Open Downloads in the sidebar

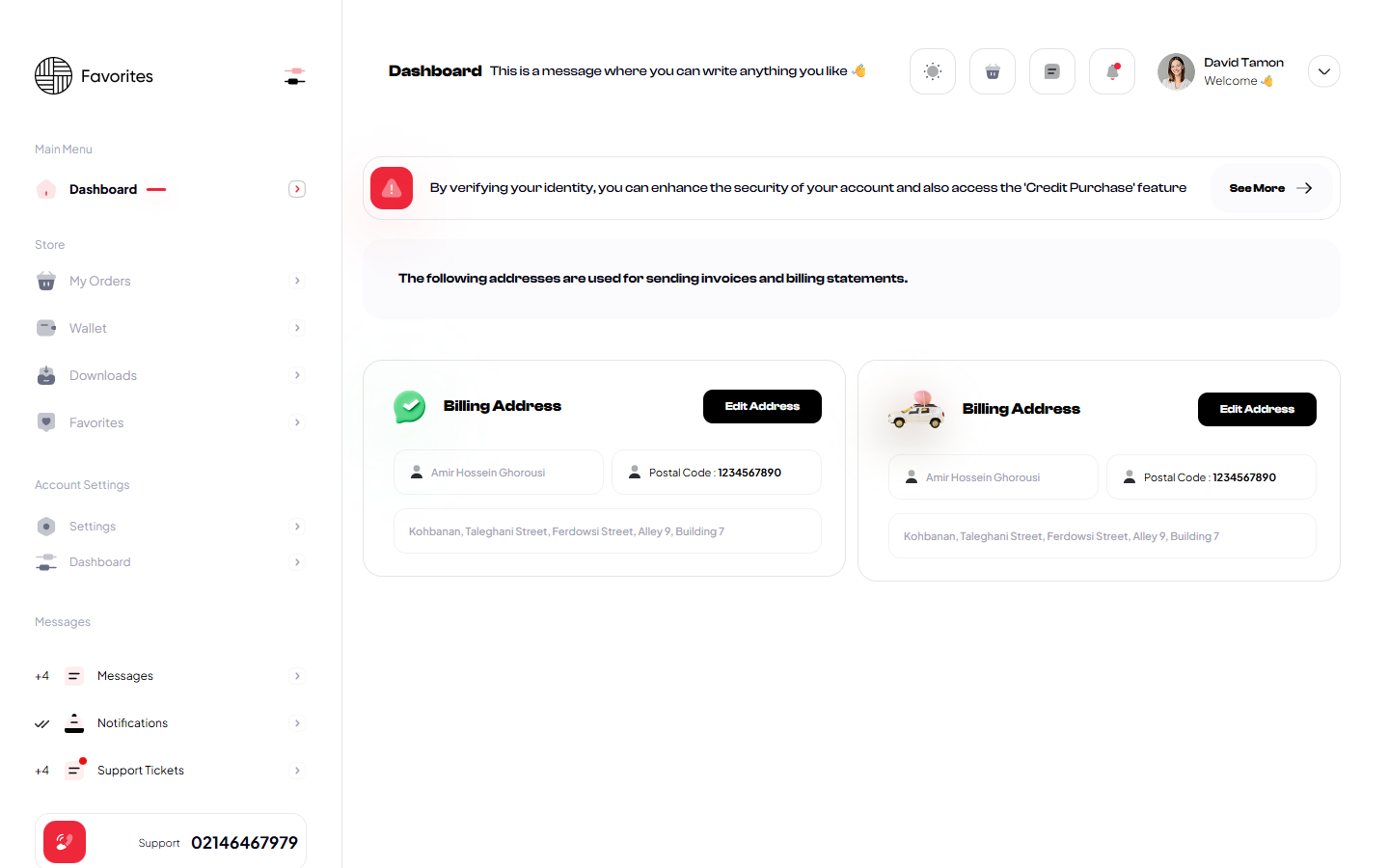tap(103, 375)
